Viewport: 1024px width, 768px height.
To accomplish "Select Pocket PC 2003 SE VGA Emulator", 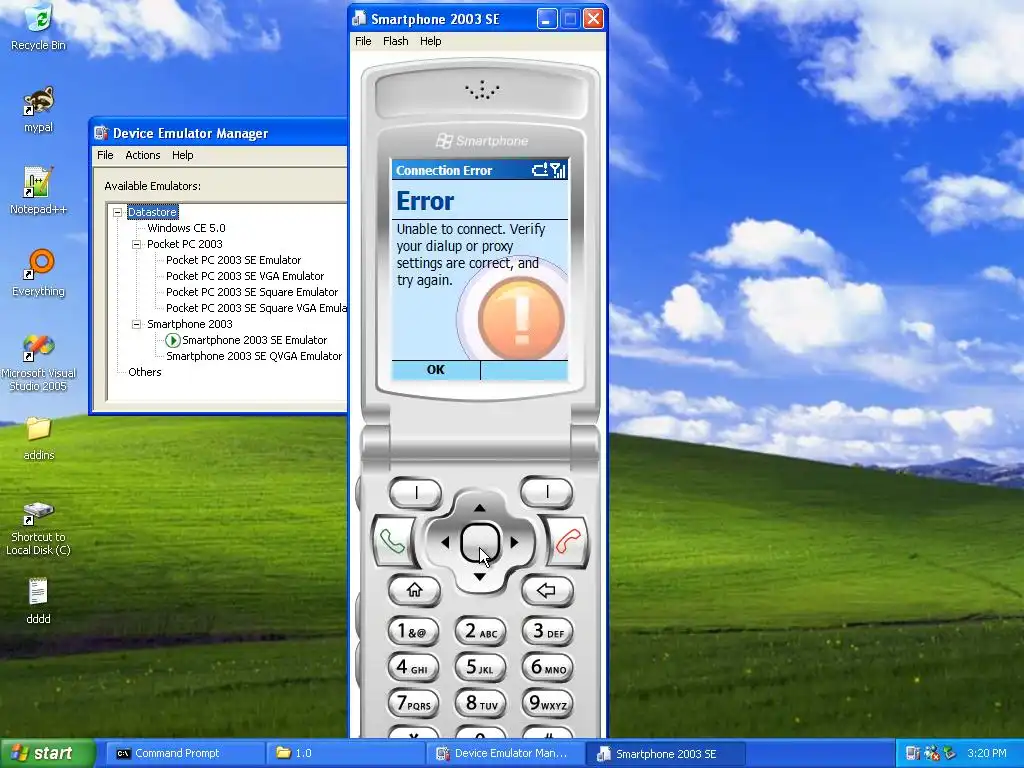I will click(245, 276).
